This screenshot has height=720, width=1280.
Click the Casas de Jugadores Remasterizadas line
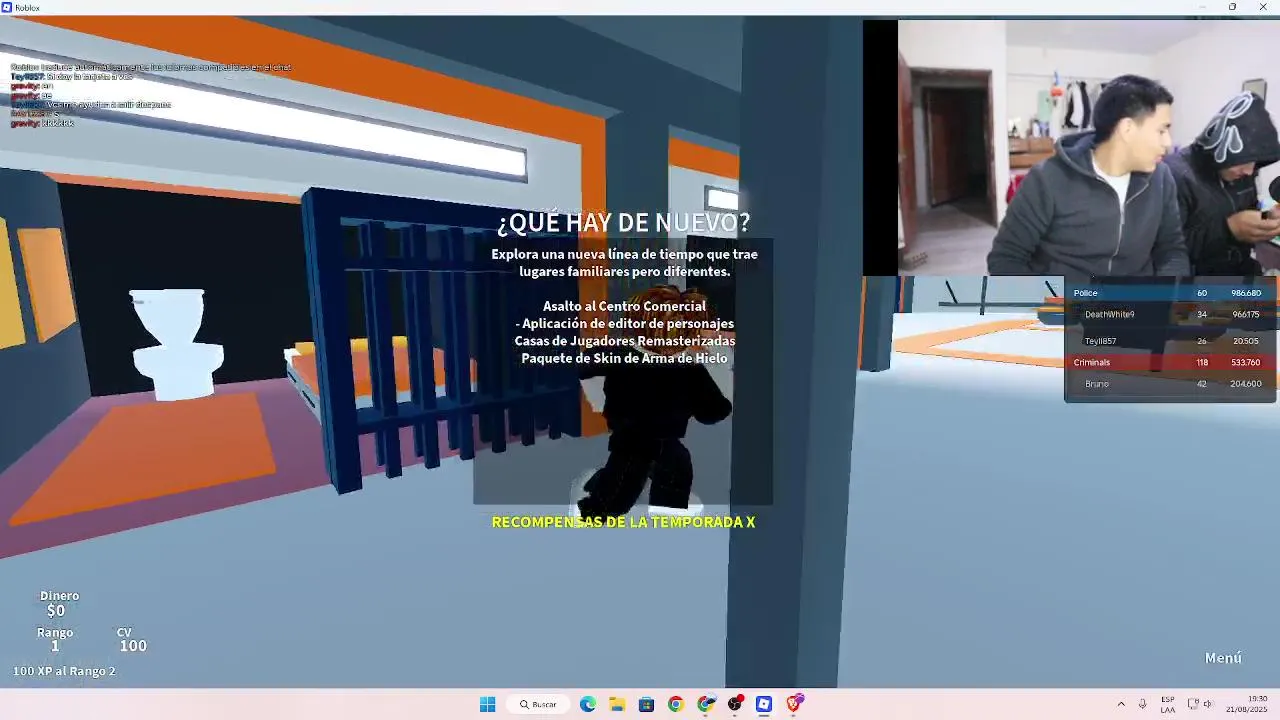point(625,341)
